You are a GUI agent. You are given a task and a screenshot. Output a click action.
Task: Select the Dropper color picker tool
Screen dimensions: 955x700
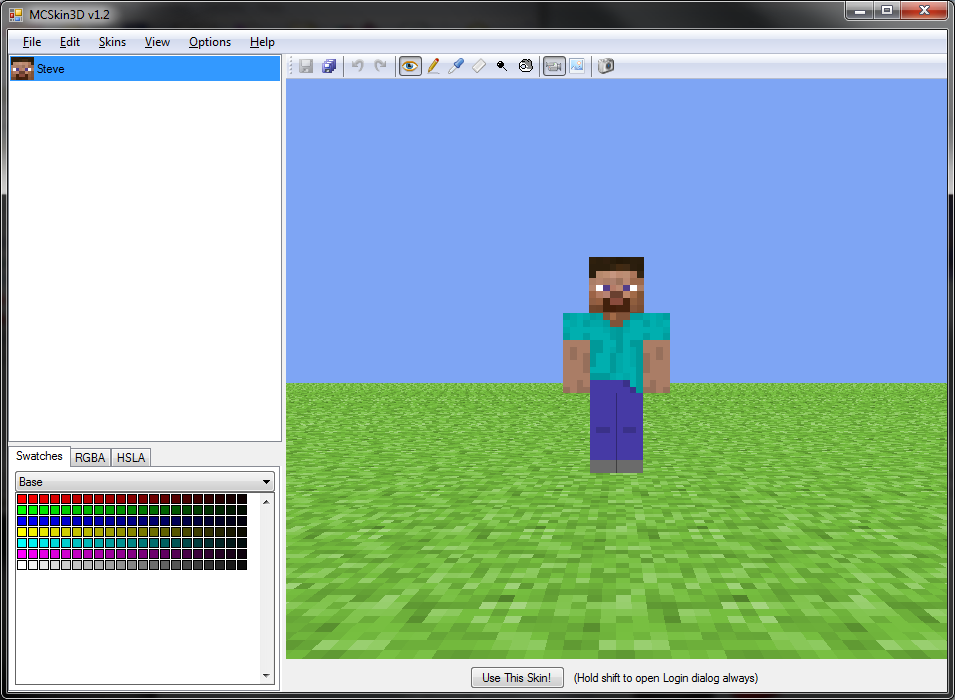[x=456, y=66]
